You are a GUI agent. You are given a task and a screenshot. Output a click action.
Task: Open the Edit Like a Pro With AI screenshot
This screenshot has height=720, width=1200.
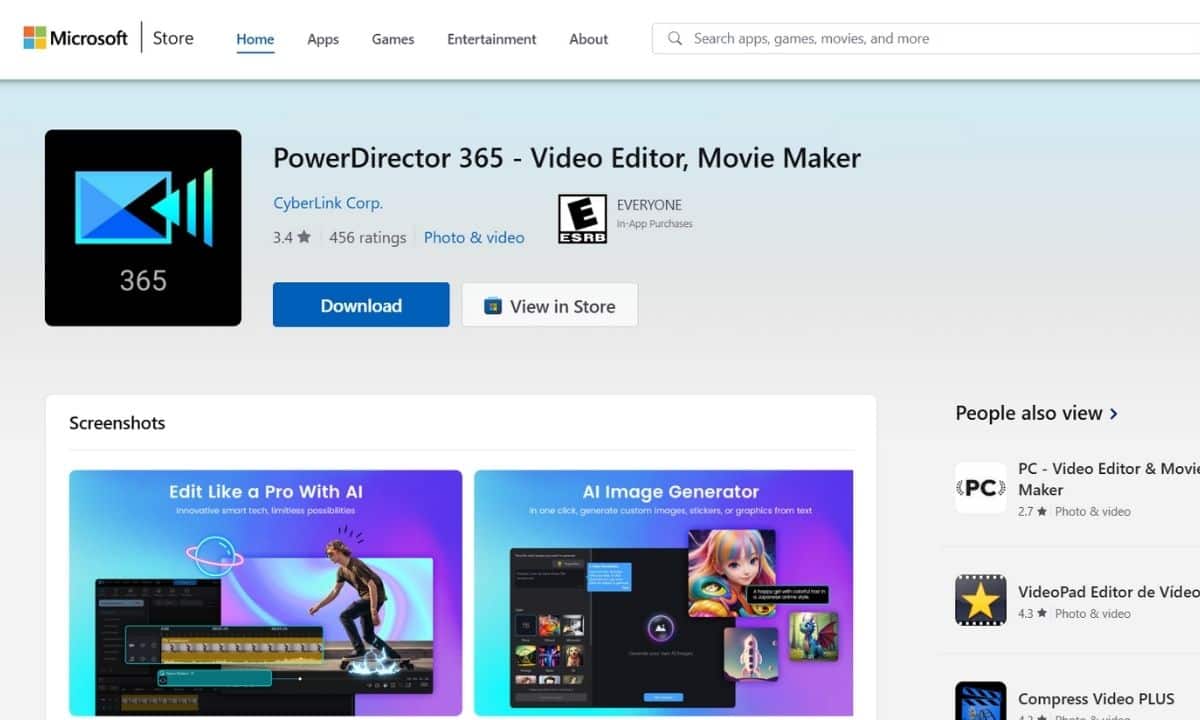coord(266,593)
